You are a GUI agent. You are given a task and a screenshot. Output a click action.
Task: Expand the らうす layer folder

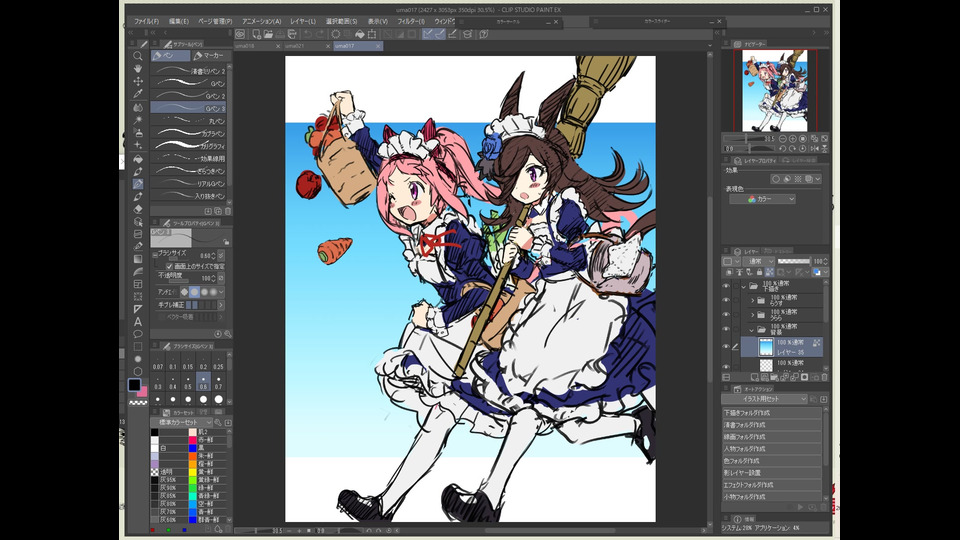click(x=752, y=300)
